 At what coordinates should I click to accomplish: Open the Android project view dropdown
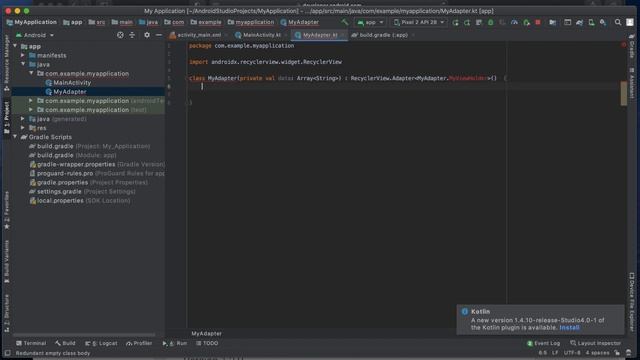(35, 35)
